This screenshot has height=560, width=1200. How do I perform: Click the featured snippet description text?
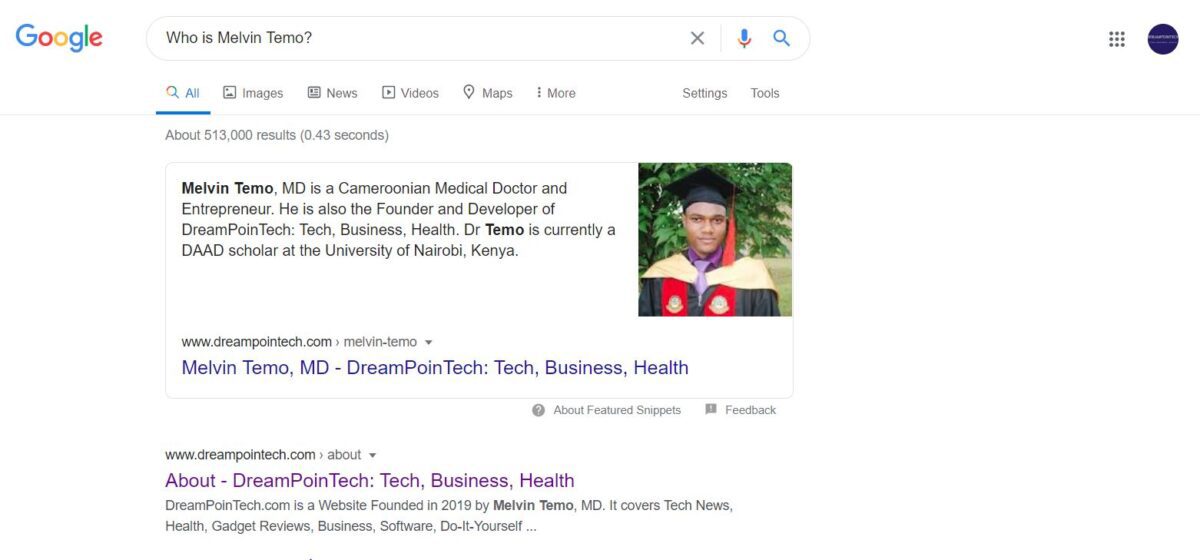click(x=399, y=219)
